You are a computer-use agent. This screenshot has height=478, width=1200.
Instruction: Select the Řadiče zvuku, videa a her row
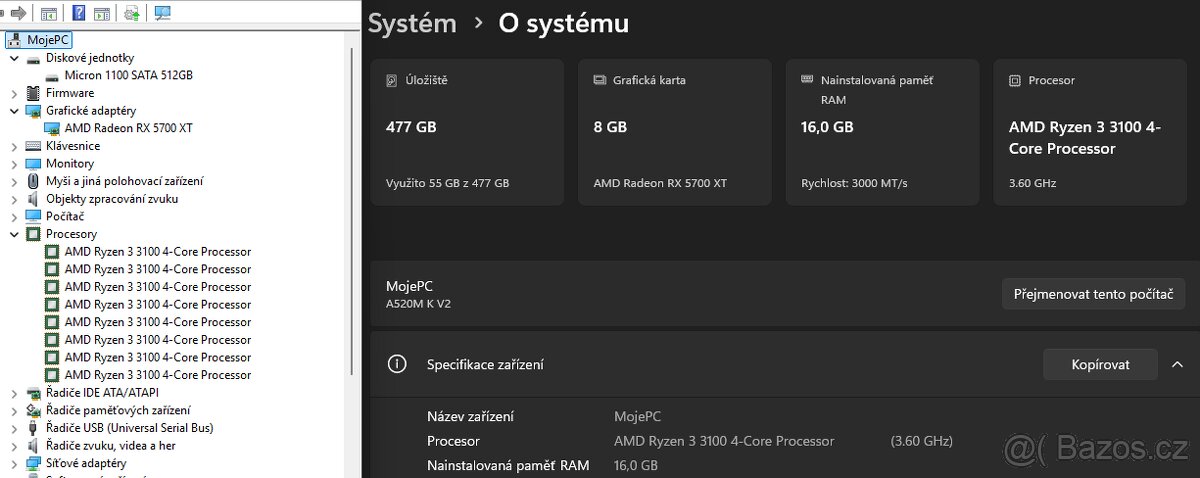pos(110,445)
